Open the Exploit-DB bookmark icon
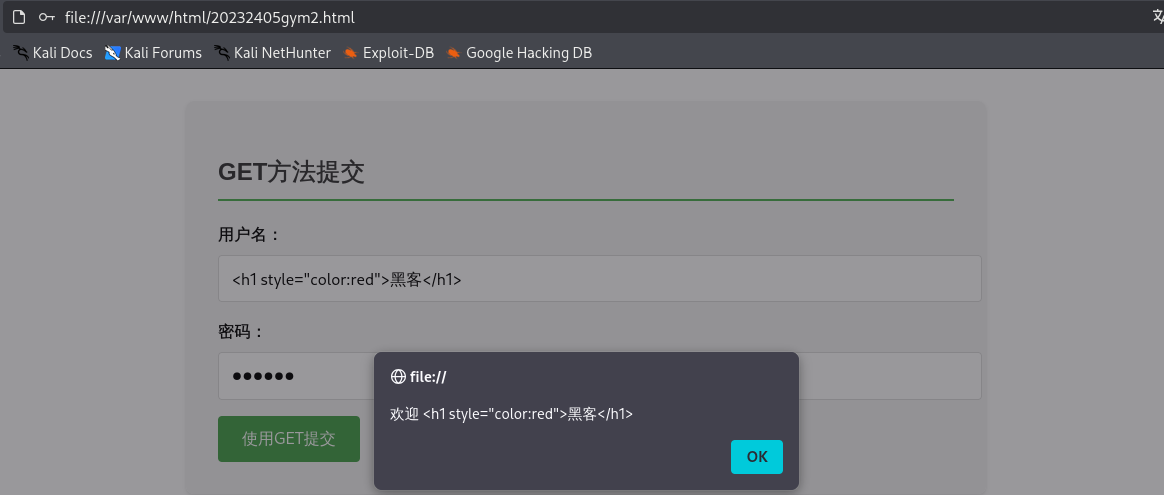Screen dimensions: 1164x495 point(350,53)
